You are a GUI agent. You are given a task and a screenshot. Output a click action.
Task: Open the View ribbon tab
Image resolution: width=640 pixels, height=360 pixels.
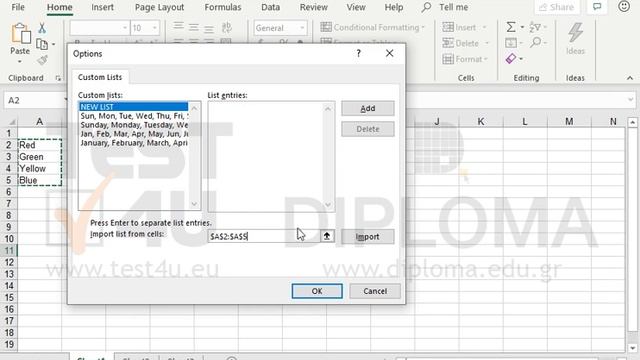pyautogui.click(x=356, y=7)
